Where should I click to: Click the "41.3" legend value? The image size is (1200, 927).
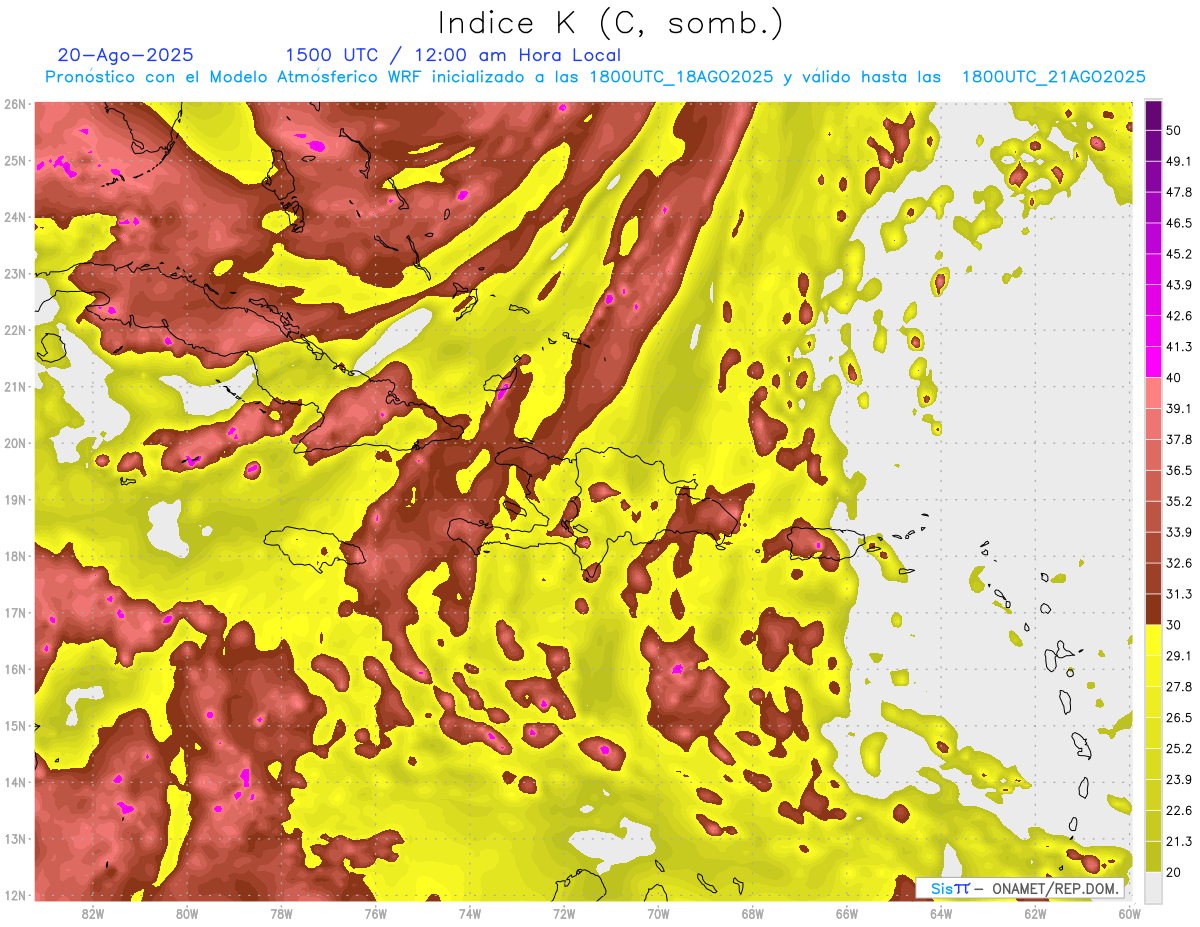point(1178,347)
